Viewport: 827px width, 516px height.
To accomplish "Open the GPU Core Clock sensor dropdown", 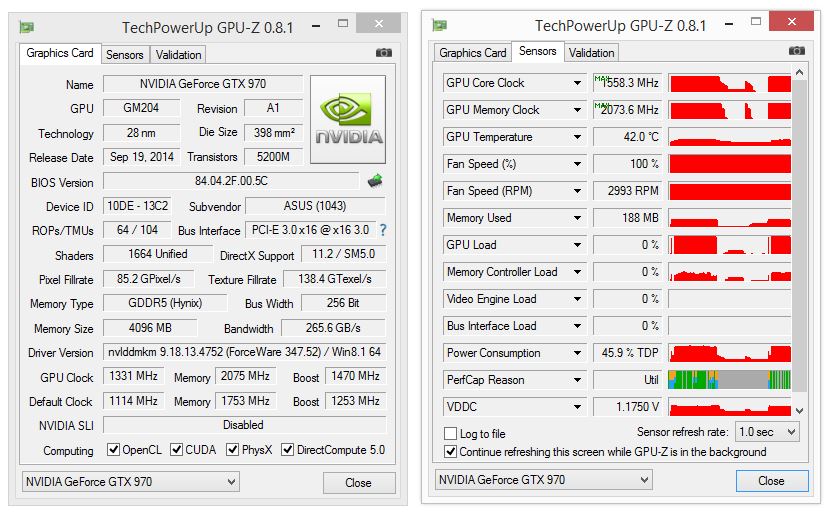I will pos(578,83).
